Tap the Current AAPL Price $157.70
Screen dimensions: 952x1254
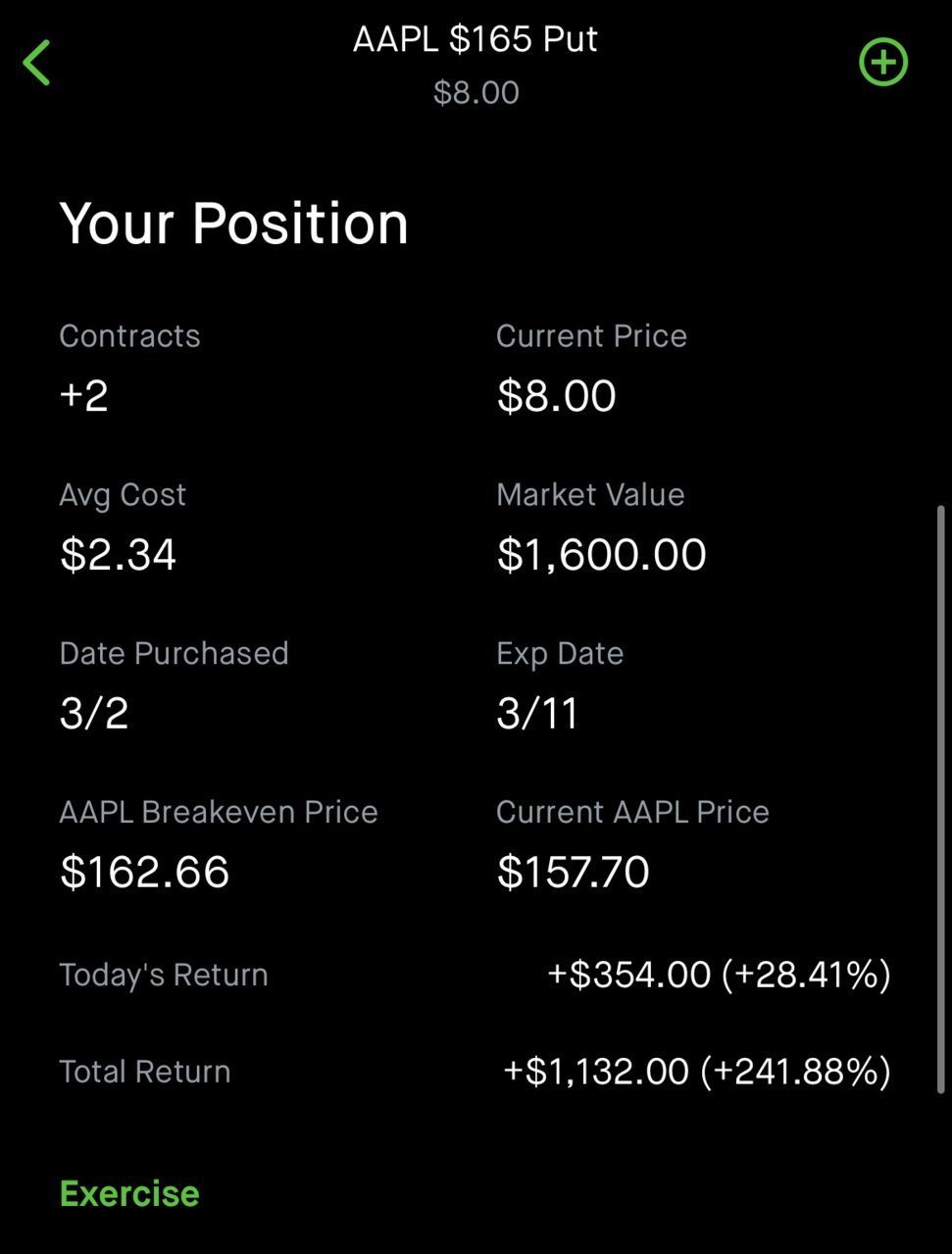click(x=573, y=872)
